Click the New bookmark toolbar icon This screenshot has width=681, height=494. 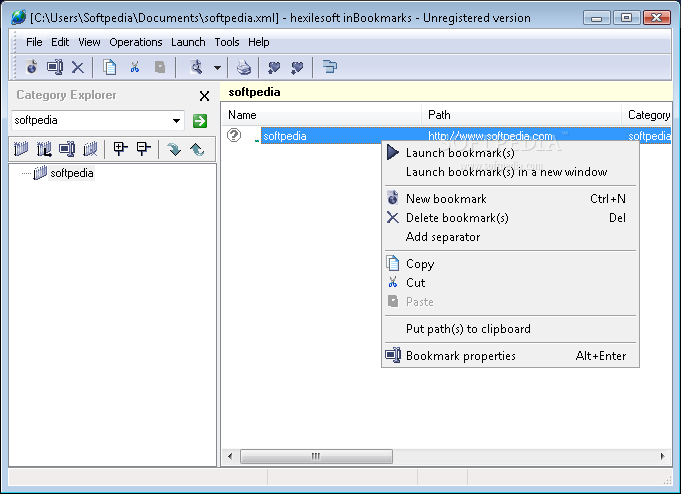[x=32, y=67]
